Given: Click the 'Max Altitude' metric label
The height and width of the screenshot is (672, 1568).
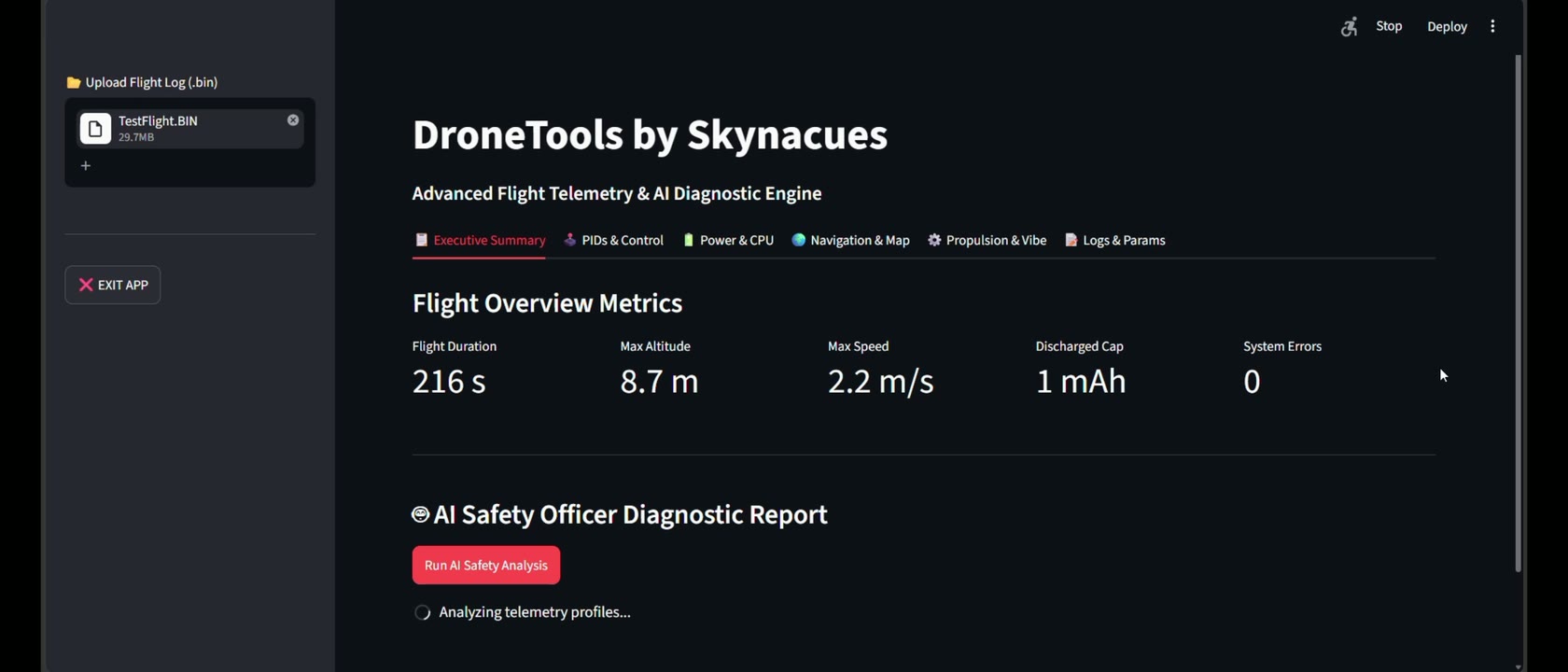Looking at the screenshot, I should (x=655, y=346).
